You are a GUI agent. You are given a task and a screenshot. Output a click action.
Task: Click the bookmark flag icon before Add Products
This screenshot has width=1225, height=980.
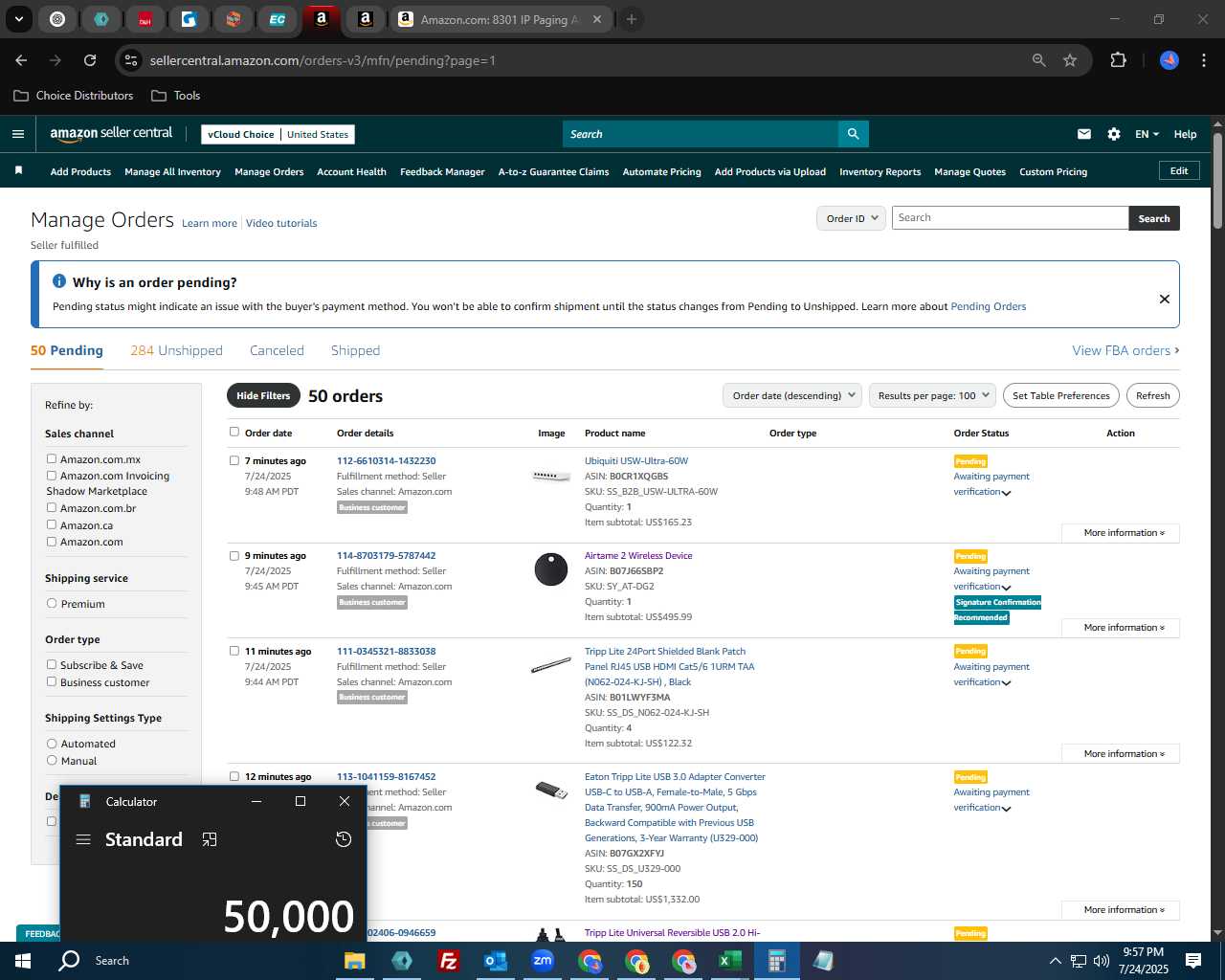click(18, 170)
